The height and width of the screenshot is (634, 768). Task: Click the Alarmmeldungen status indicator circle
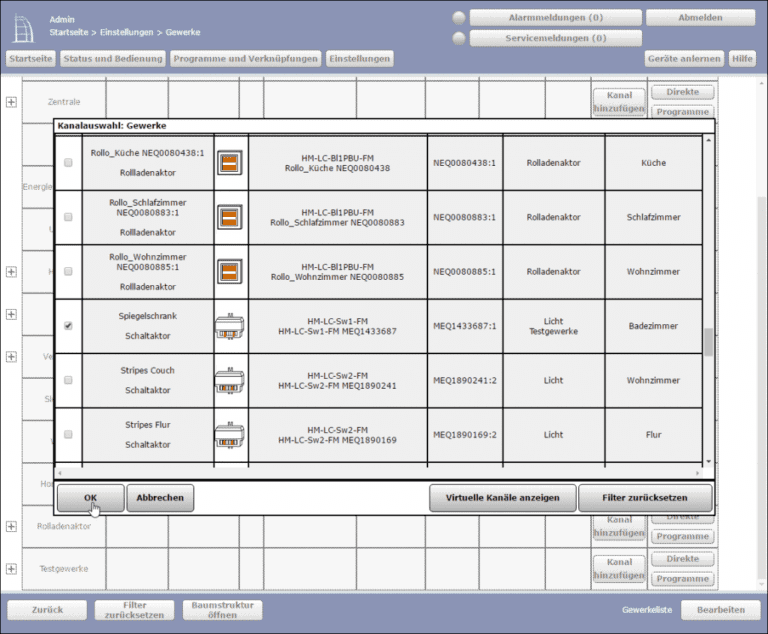pos(459,18)
